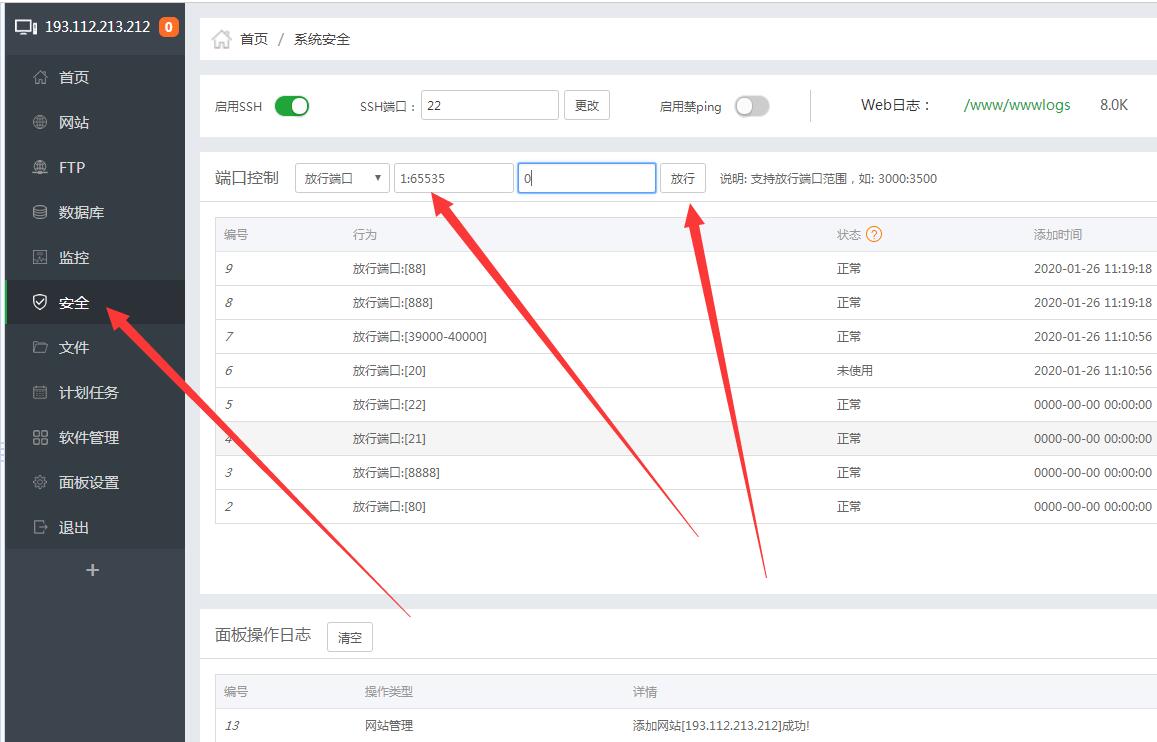Open 软件管理 in the sidebar menu

click(88, 438)
